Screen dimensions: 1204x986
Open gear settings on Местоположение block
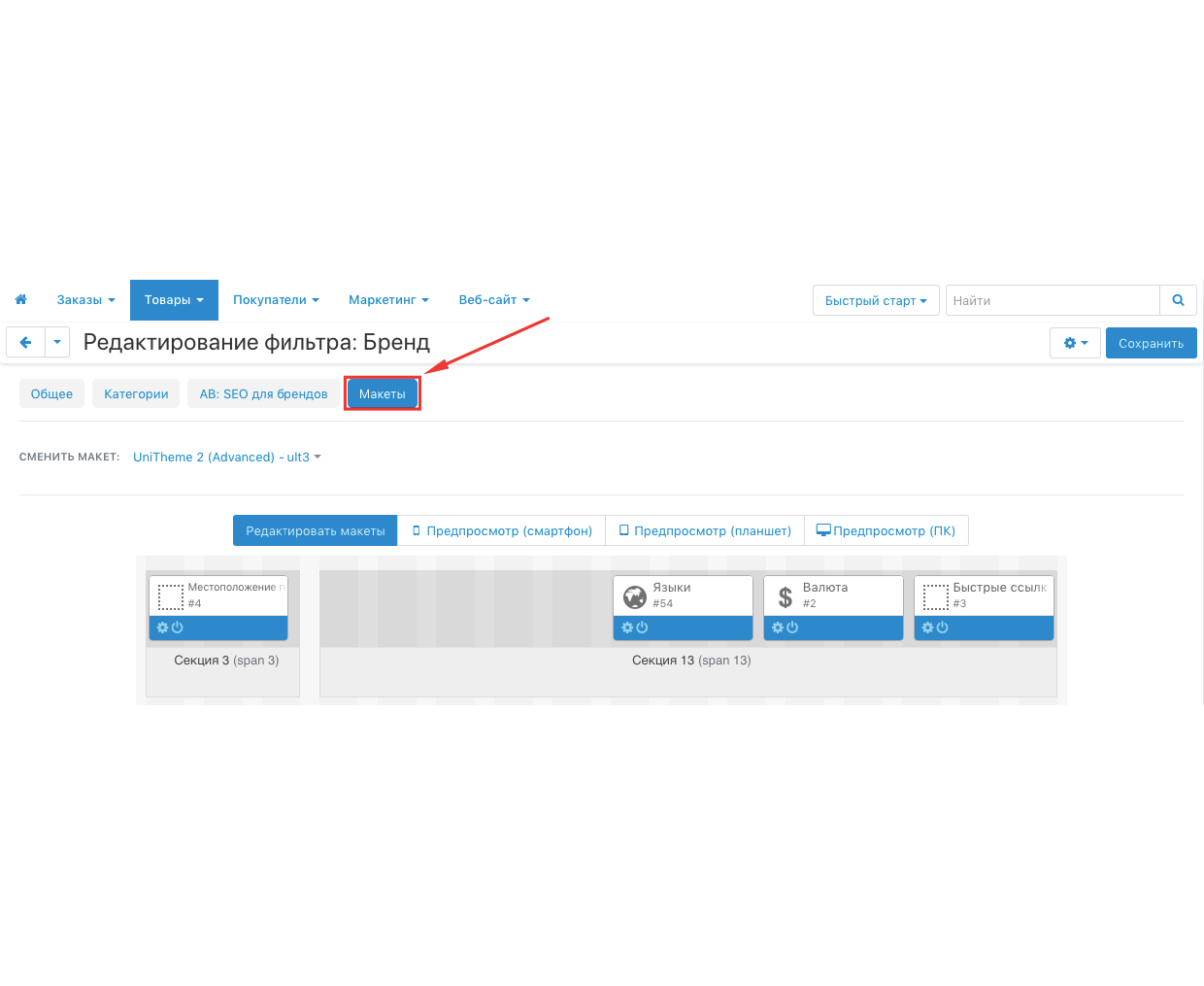click(x=163, y=628)
